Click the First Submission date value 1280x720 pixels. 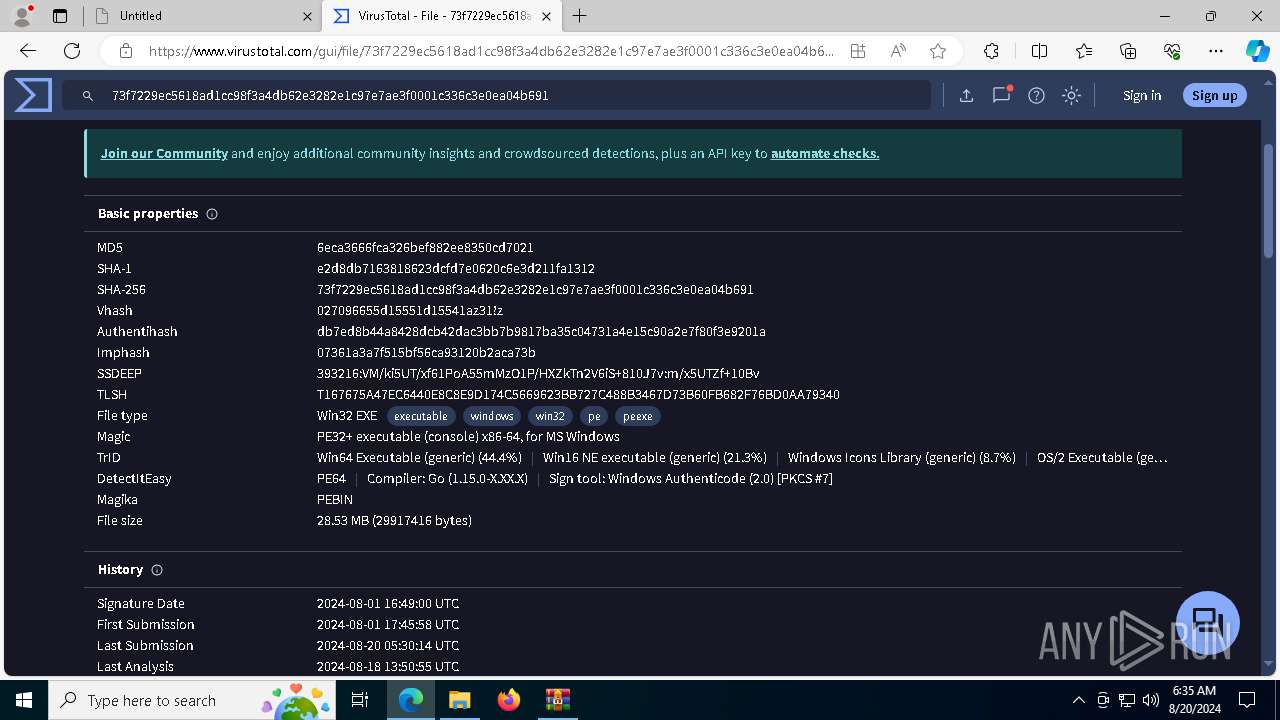pyautogui.click(x=388, y=625)
